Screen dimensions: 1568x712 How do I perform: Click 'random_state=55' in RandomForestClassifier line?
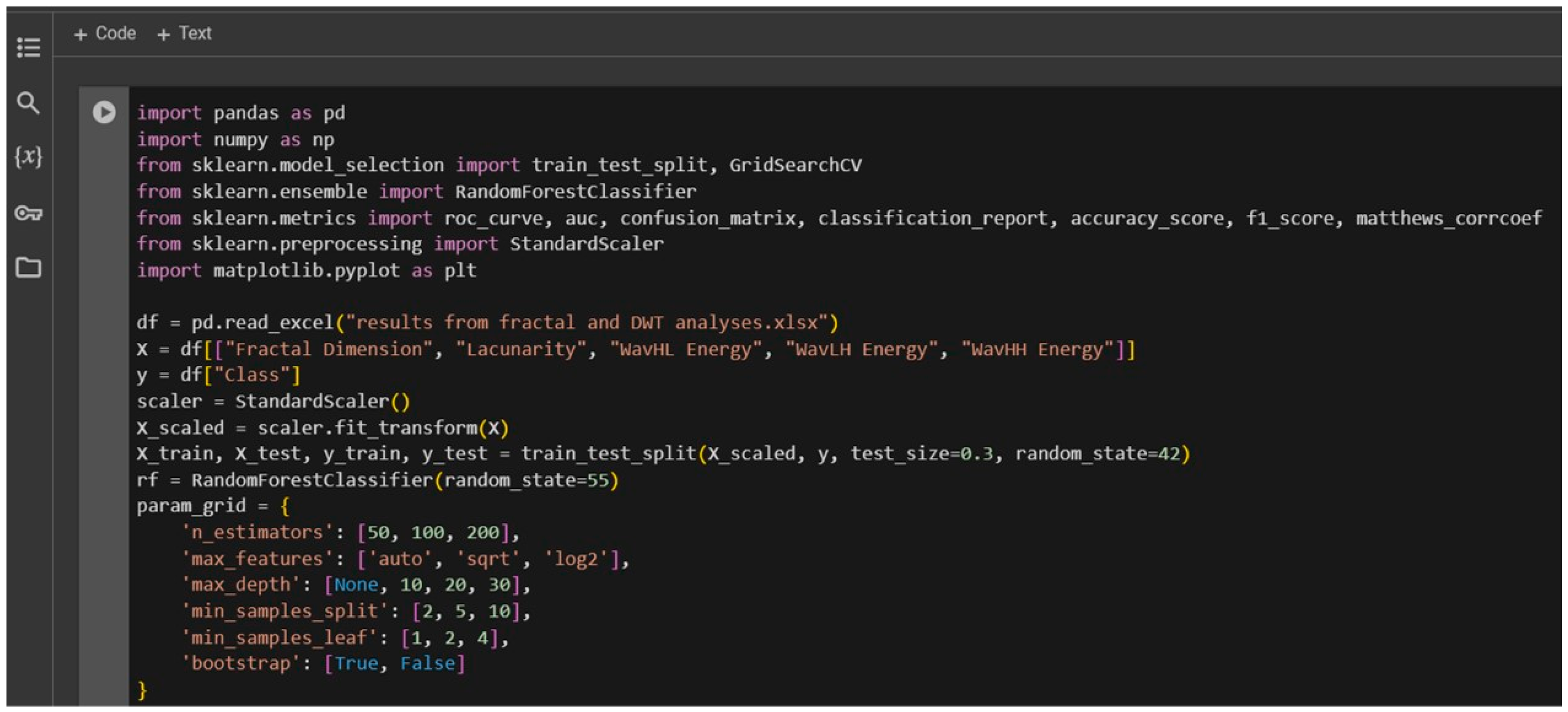point(526,480)
